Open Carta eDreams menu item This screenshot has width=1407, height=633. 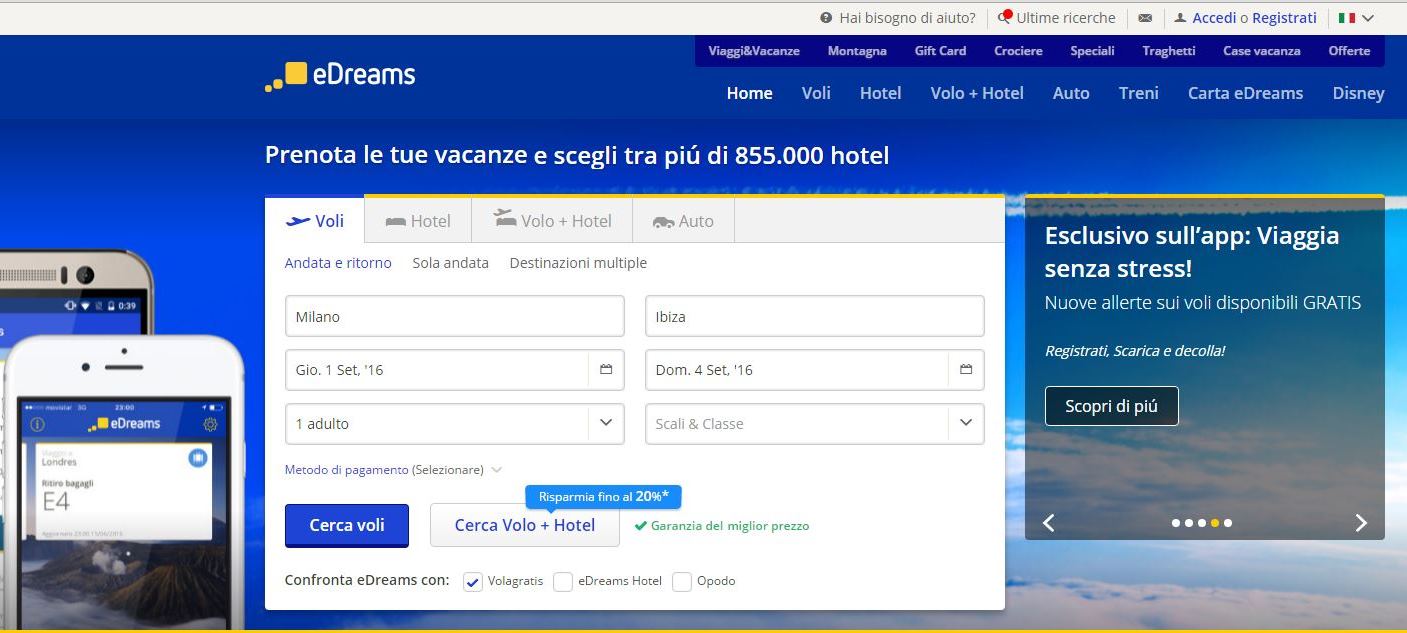pos(1245,93)
